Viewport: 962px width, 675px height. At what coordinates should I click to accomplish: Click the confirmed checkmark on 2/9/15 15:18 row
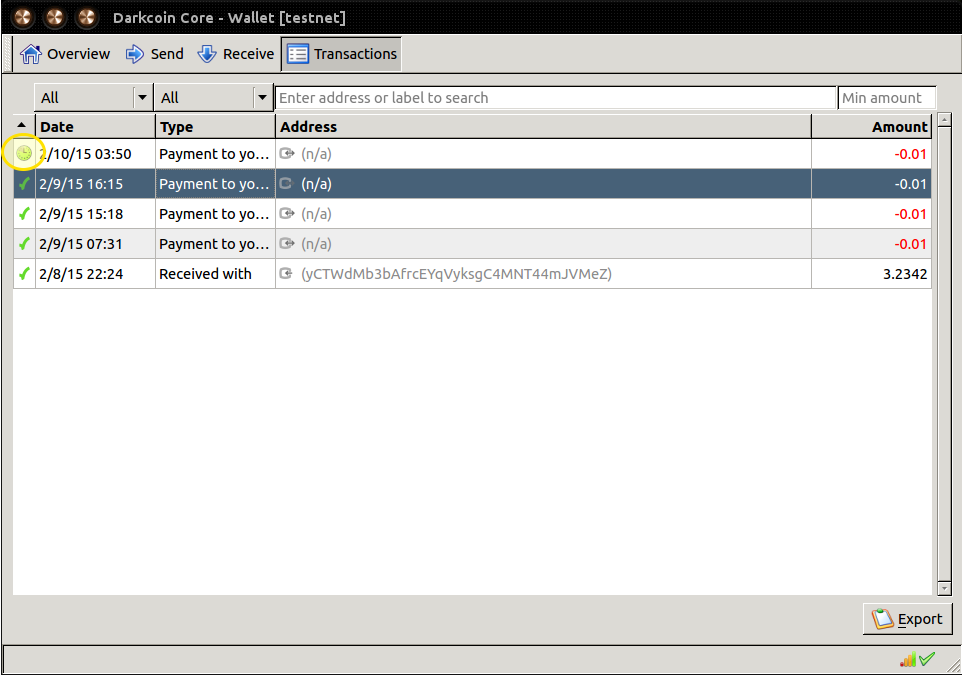[x=24, y=214]
